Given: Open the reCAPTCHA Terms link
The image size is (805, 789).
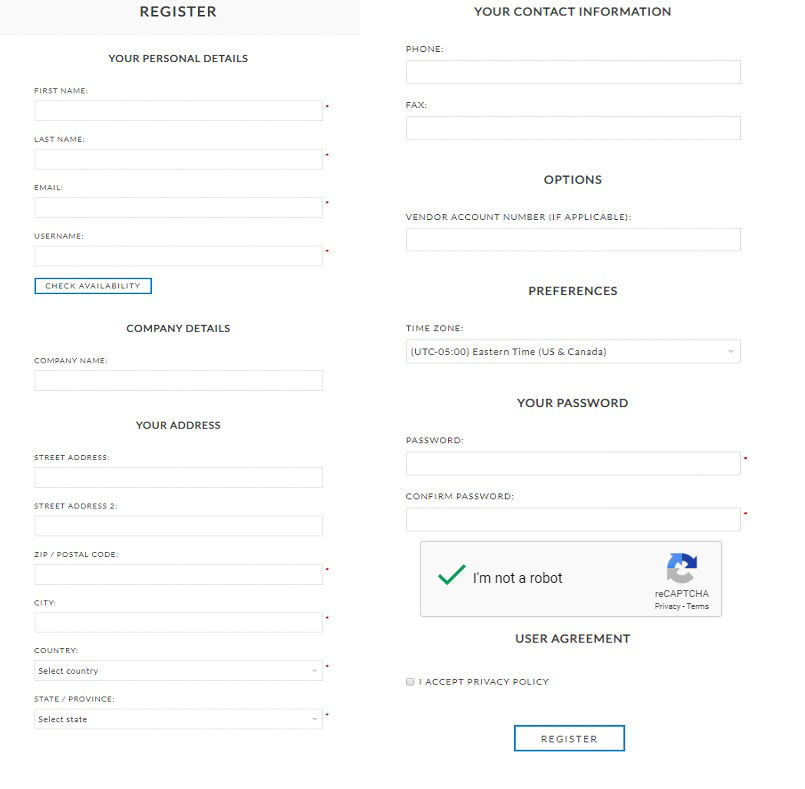Looking at the screenshot, I should (x=697, y=606).
